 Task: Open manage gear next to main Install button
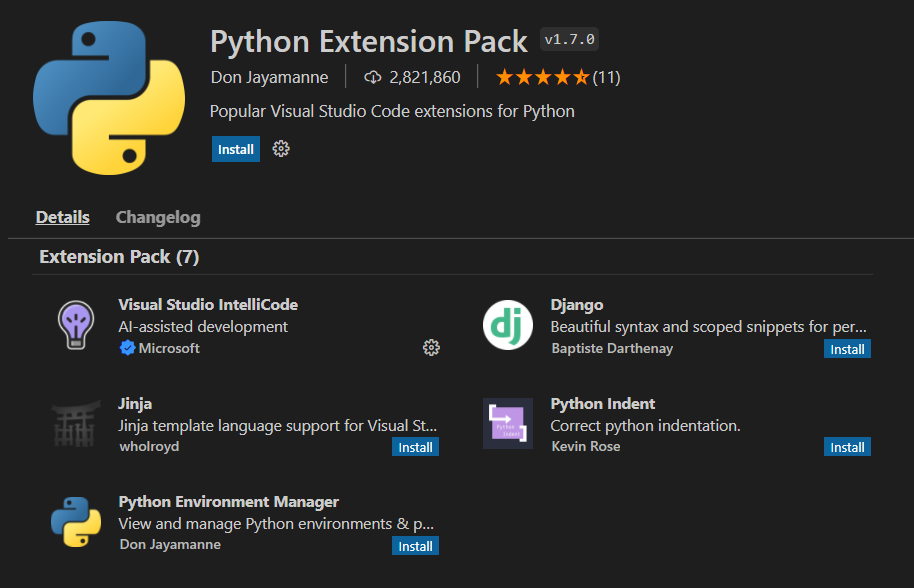[281, 149]
